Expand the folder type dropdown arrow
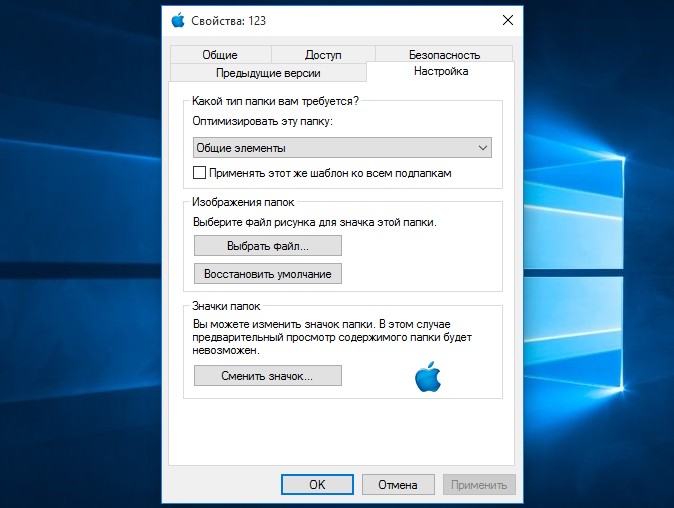 (x=482, y=148)
